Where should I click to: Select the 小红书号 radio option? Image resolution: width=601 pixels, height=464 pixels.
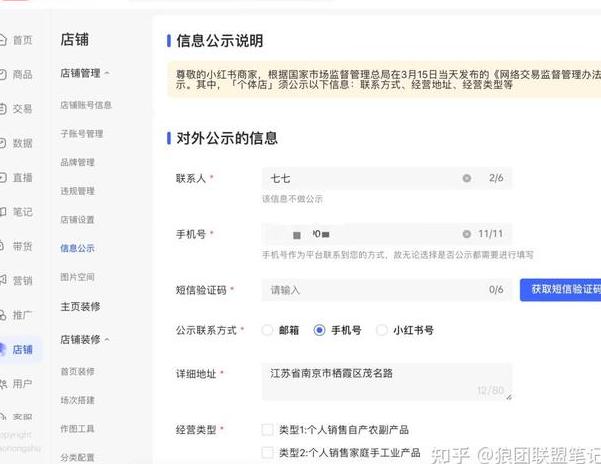coord(381,330)
